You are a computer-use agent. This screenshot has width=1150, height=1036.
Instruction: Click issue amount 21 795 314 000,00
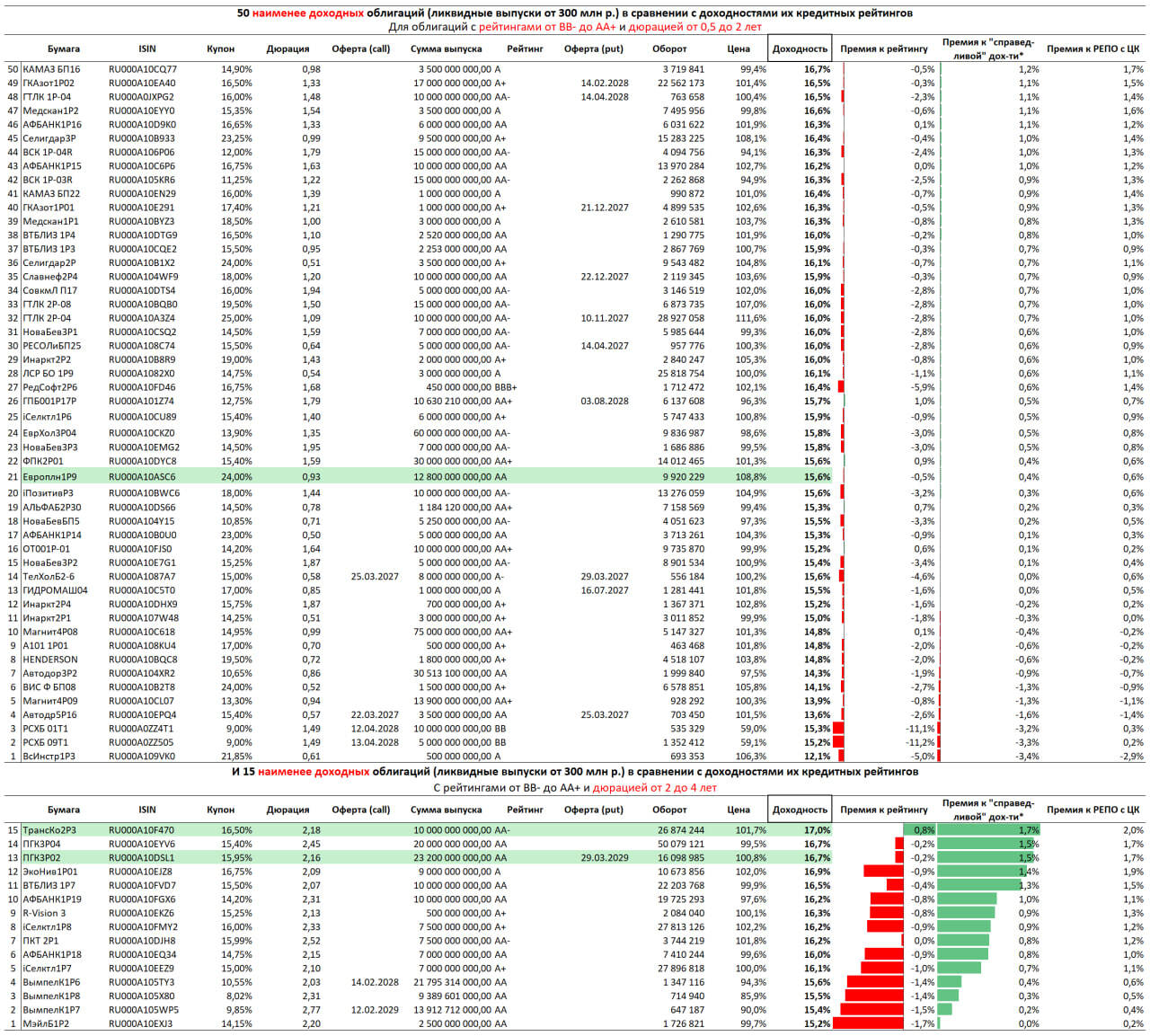(x=452, y=982)
